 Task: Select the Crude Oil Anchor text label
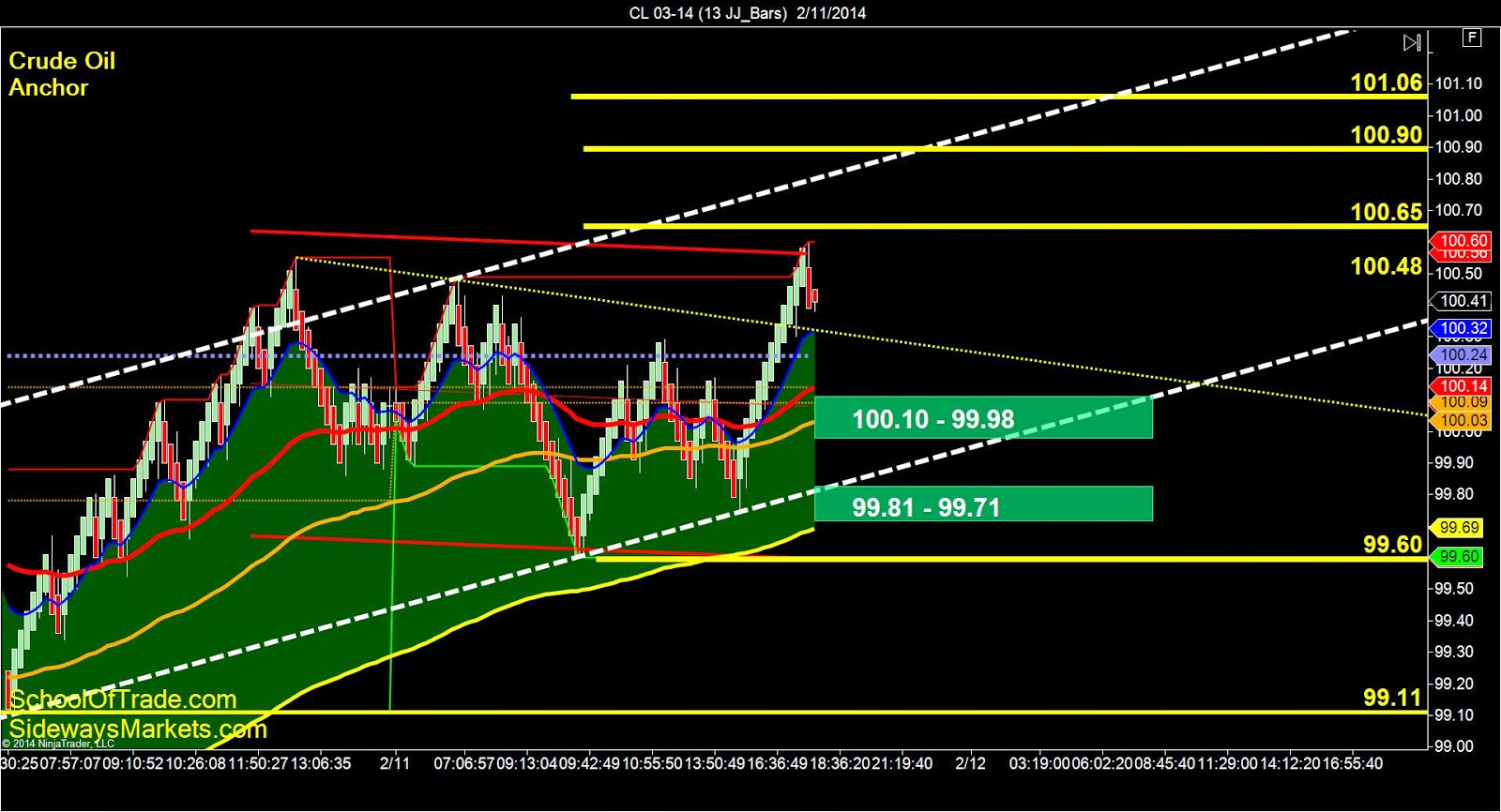coord(62,74)
